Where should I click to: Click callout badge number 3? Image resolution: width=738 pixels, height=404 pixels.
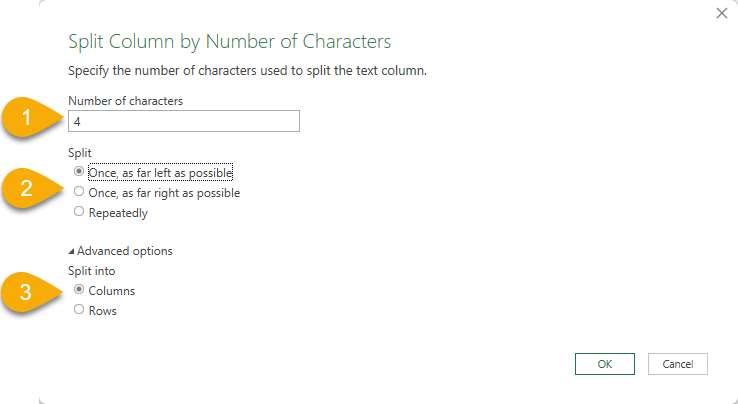[x=27, y=291]
